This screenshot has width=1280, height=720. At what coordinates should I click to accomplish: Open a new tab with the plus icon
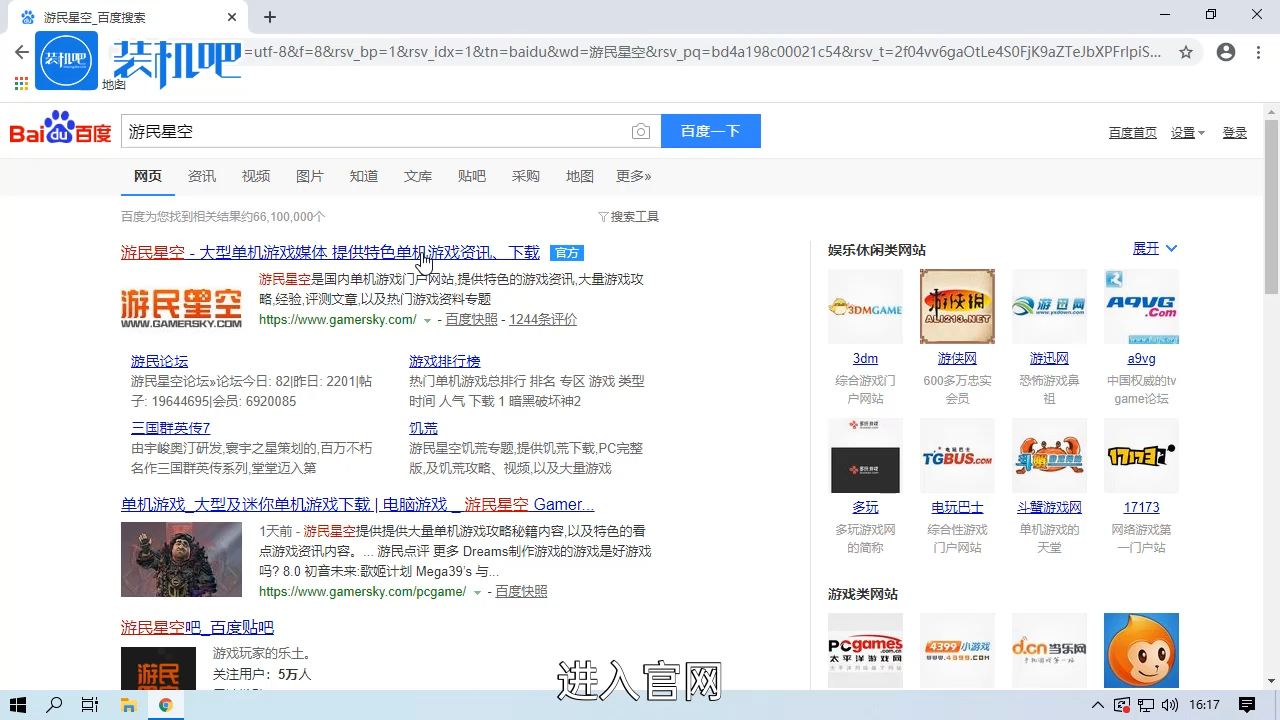[270, 16]
